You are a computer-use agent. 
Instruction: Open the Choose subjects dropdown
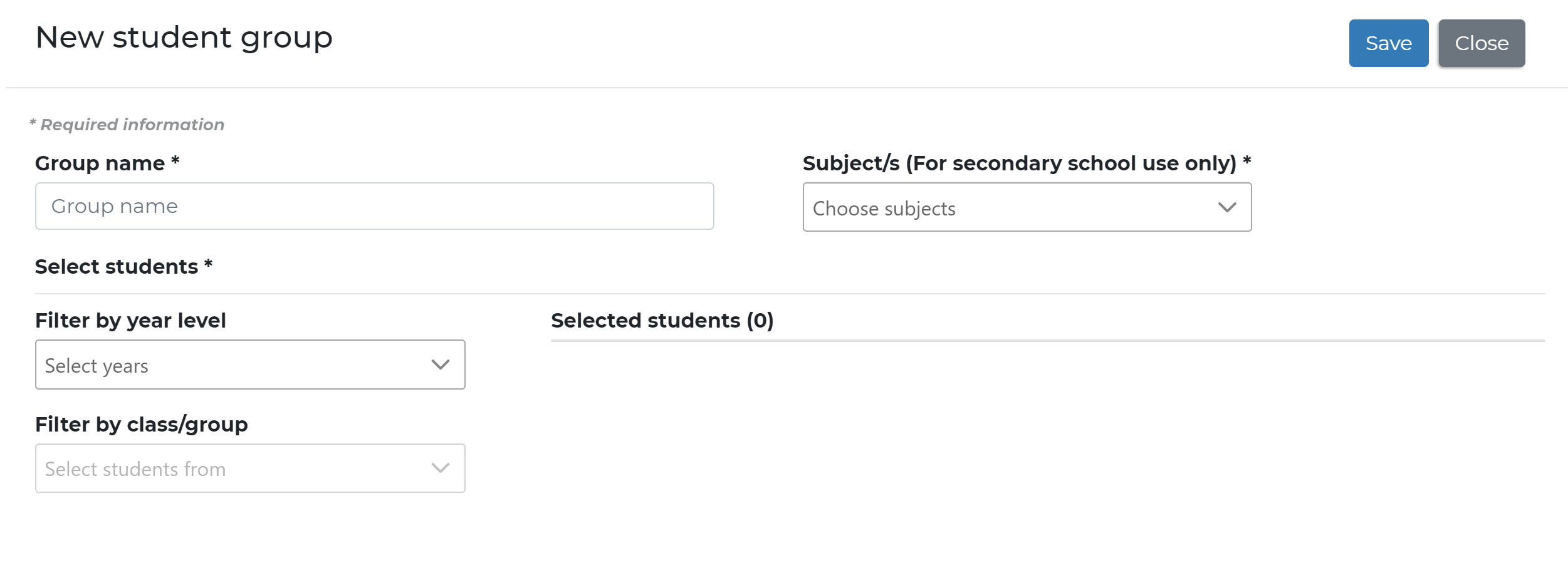[1009, 207]
